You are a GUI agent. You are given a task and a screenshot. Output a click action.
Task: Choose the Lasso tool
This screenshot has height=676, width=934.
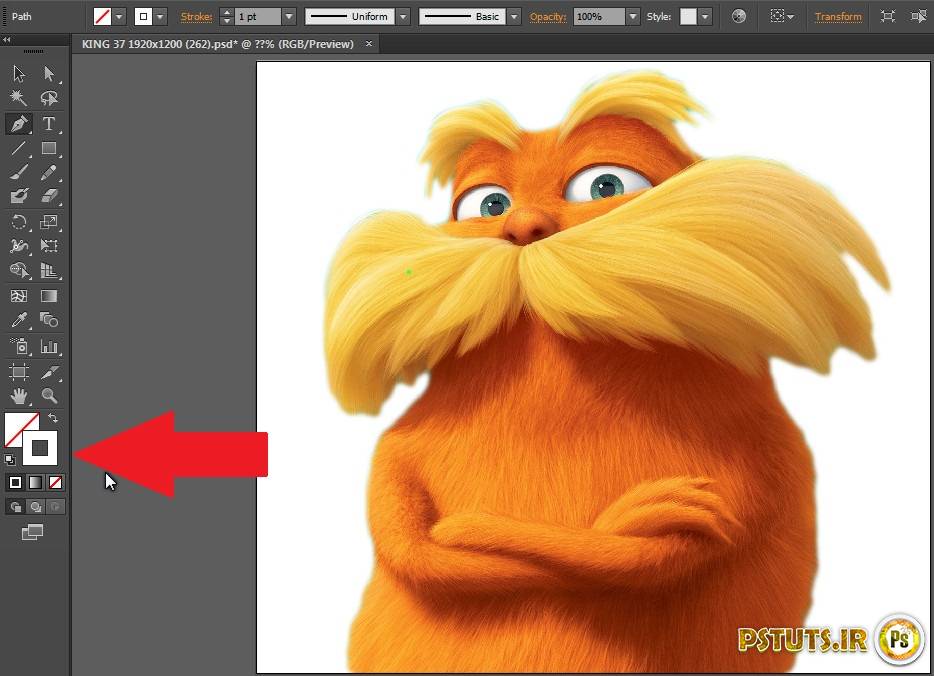point(49,98)
